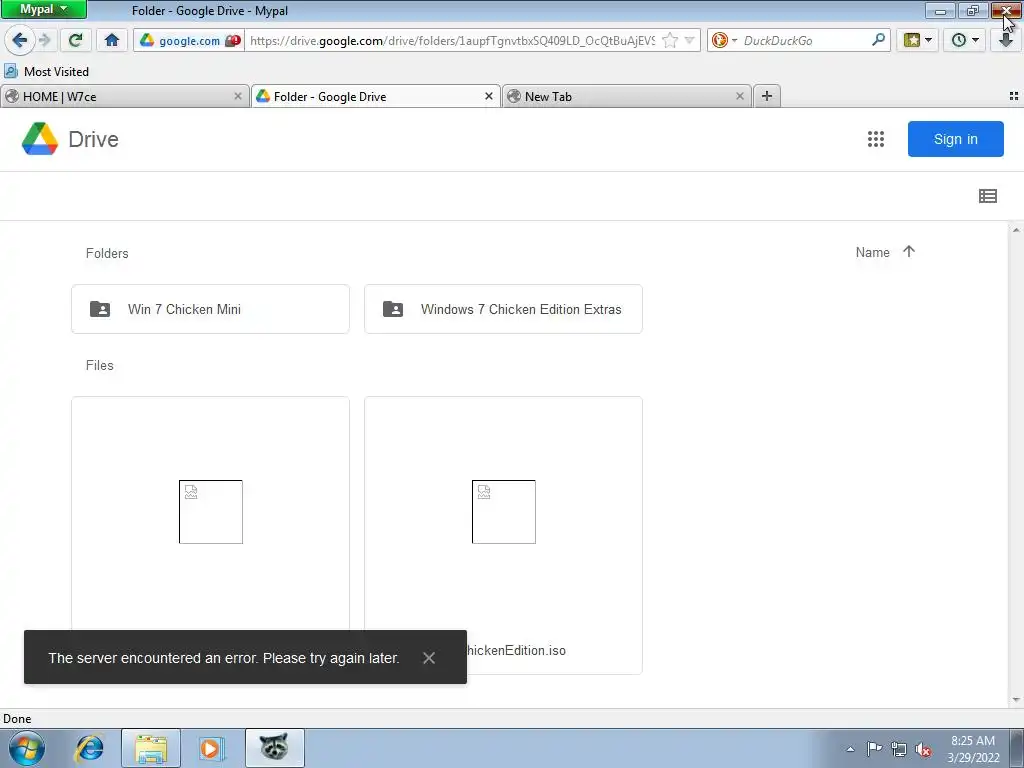
Task: Open the bookmarks menu star button
Action: [917, 40]
